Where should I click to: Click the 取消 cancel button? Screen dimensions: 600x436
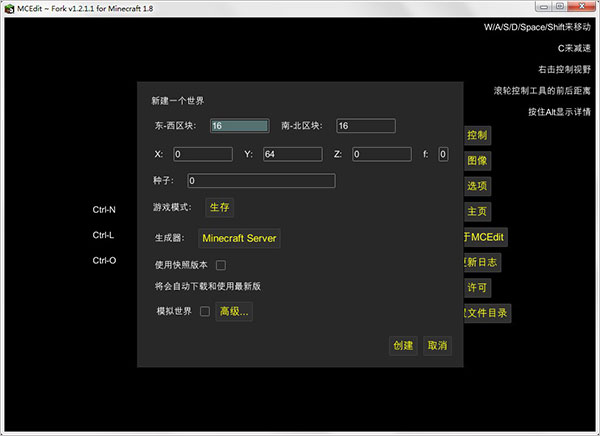[x=437, y=346]
